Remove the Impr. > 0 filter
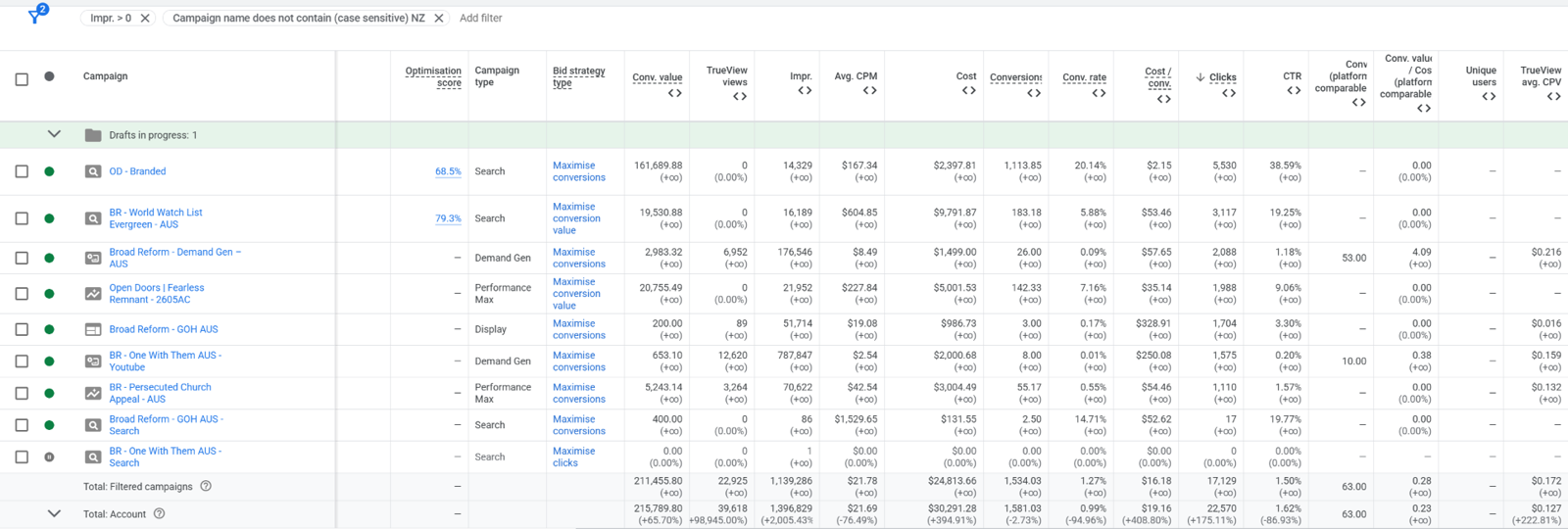Image resolution: width=1568 pixels, height=529 pixels. point(145,18)
